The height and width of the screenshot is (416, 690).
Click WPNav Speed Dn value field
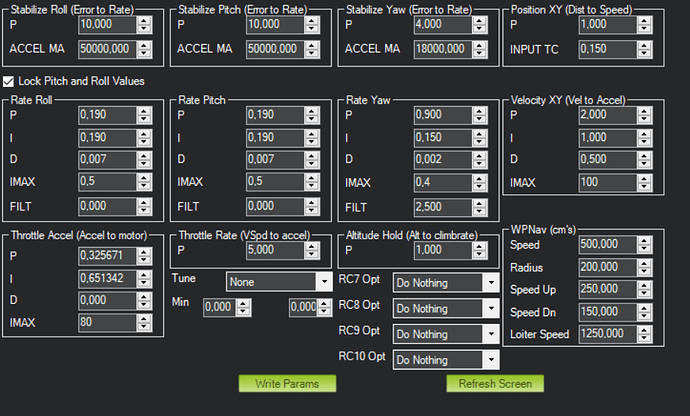pos(607,312)
